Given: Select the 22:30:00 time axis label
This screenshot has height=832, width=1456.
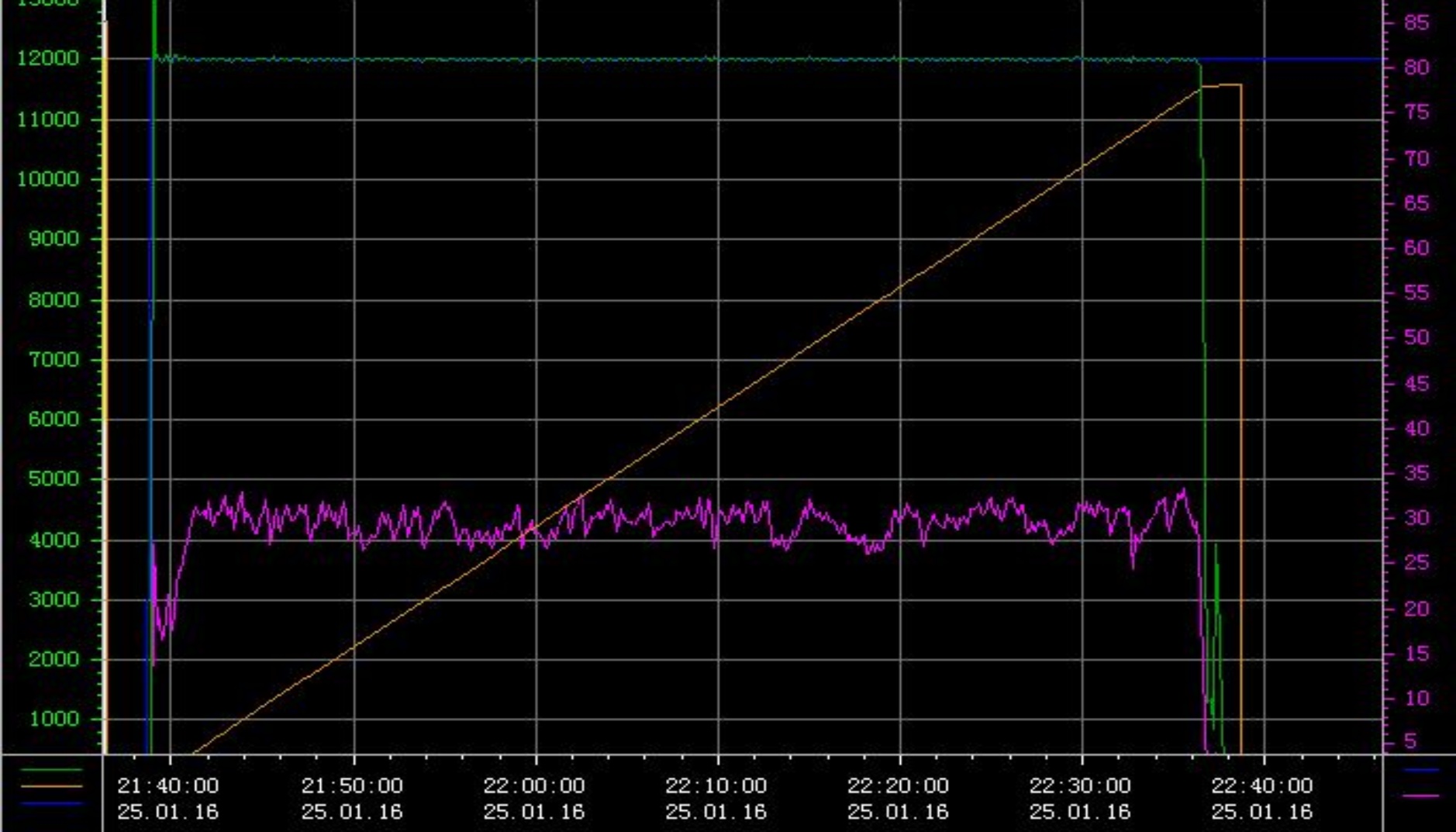Looking at the screenshot, I should (1080, 785).
